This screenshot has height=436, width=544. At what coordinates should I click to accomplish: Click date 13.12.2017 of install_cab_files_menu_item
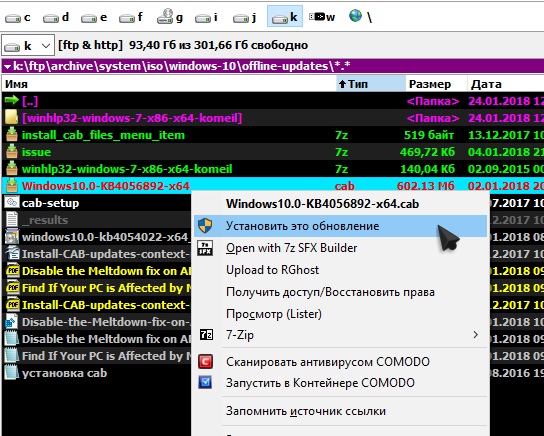499,135
